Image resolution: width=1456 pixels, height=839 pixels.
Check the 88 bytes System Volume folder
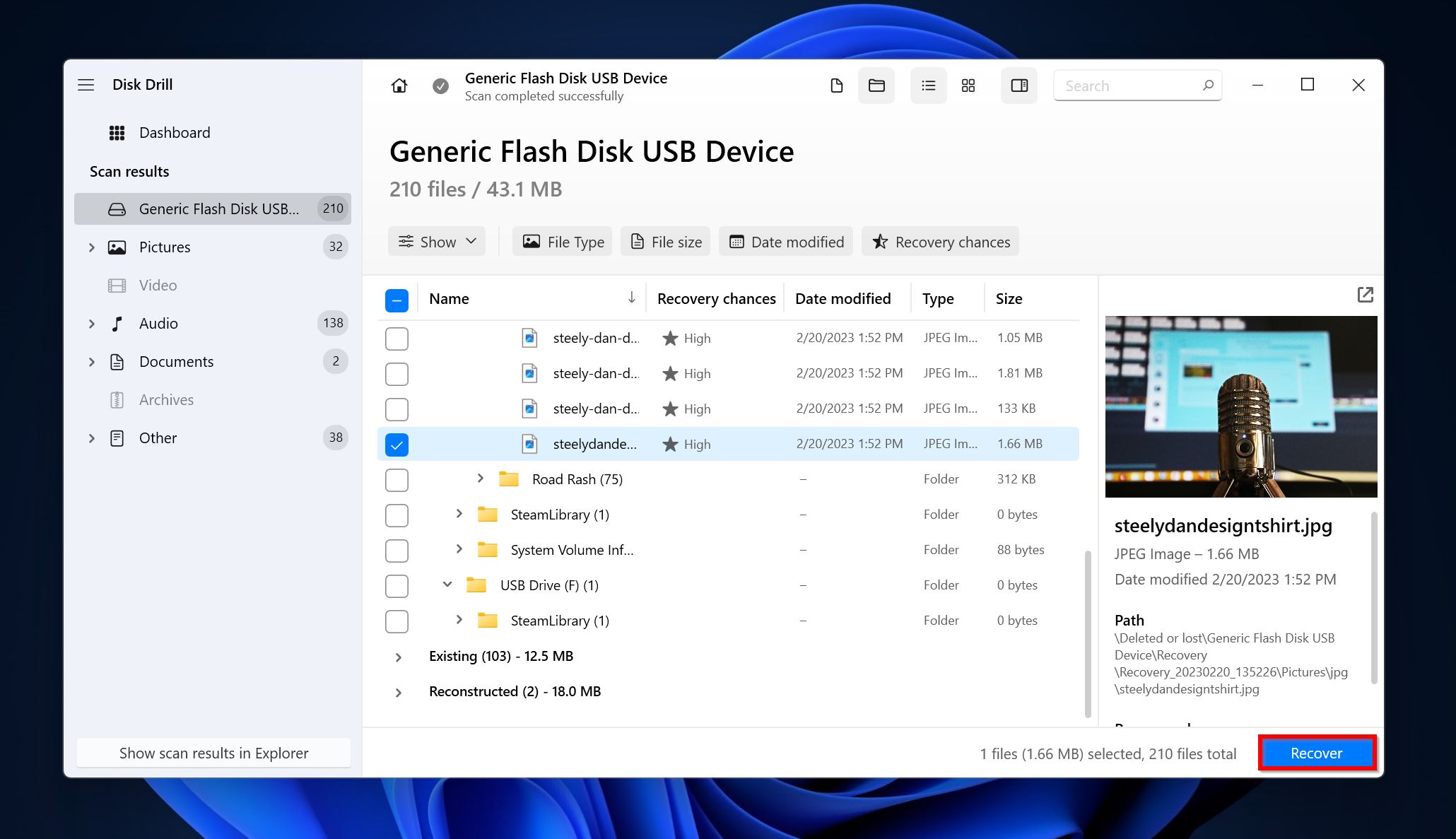coord(397,551)
